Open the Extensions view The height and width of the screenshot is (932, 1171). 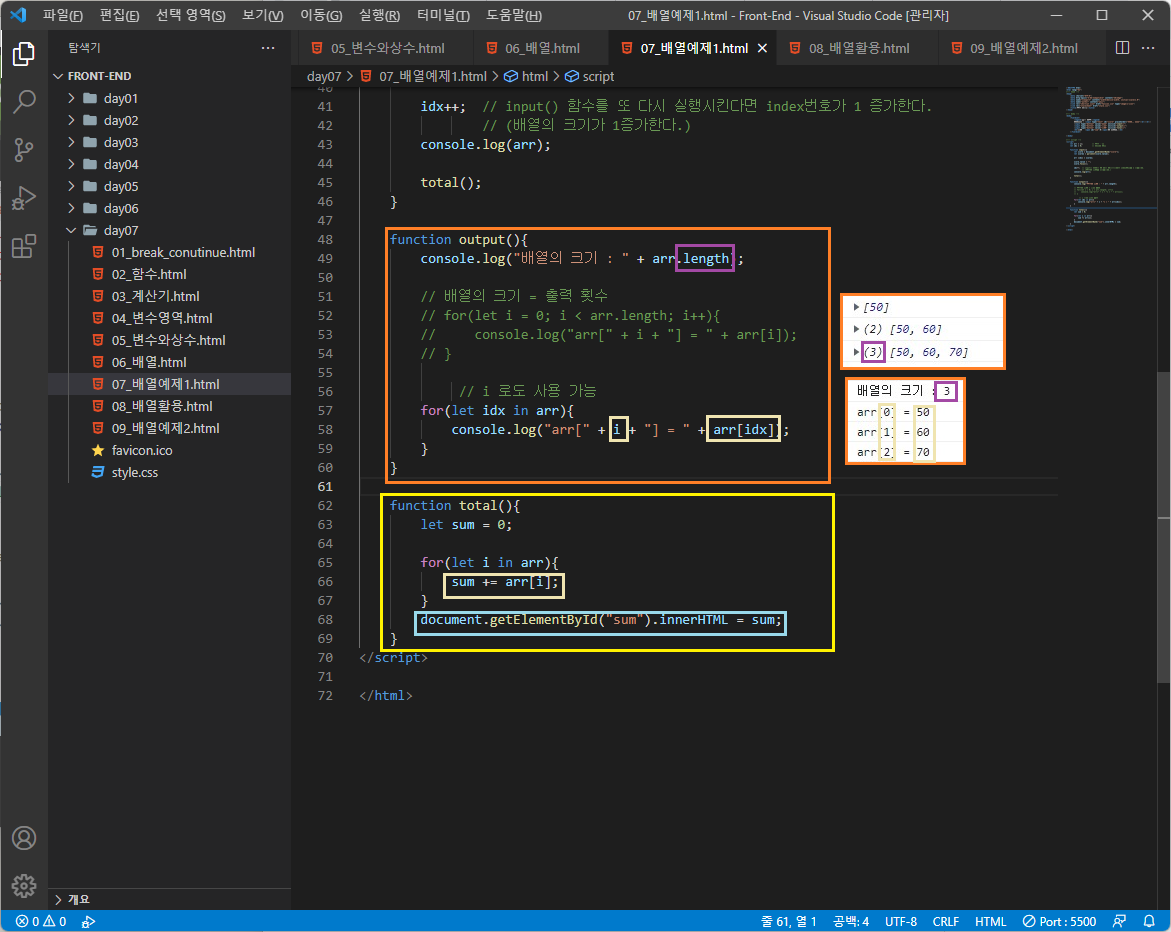pos(24,246)
